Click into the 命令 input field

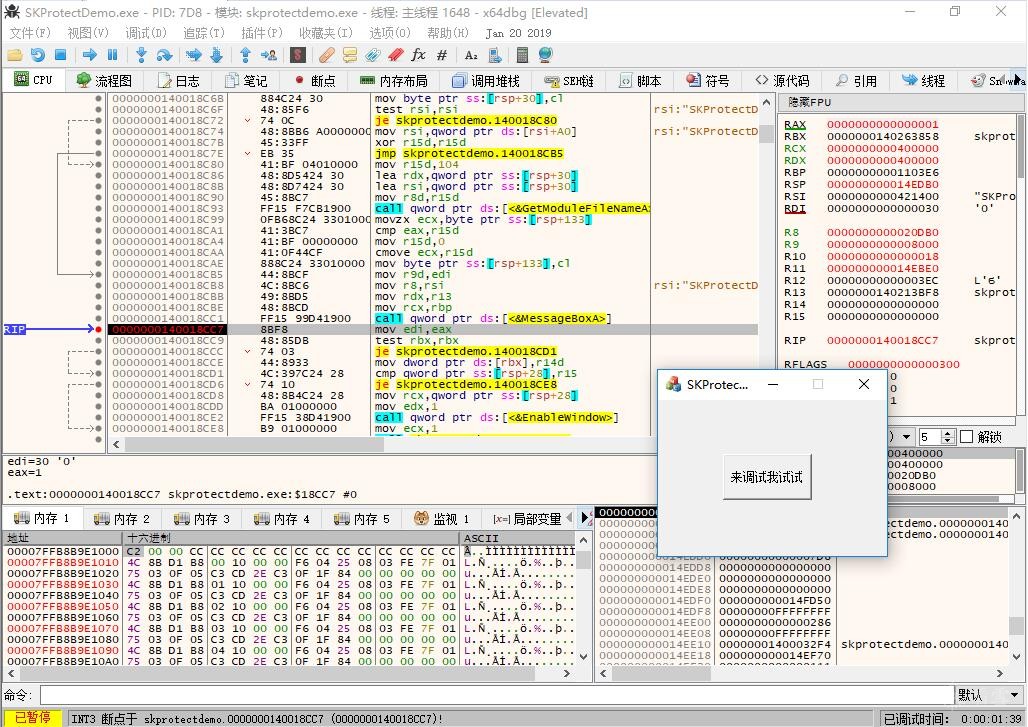coord(497,695)
